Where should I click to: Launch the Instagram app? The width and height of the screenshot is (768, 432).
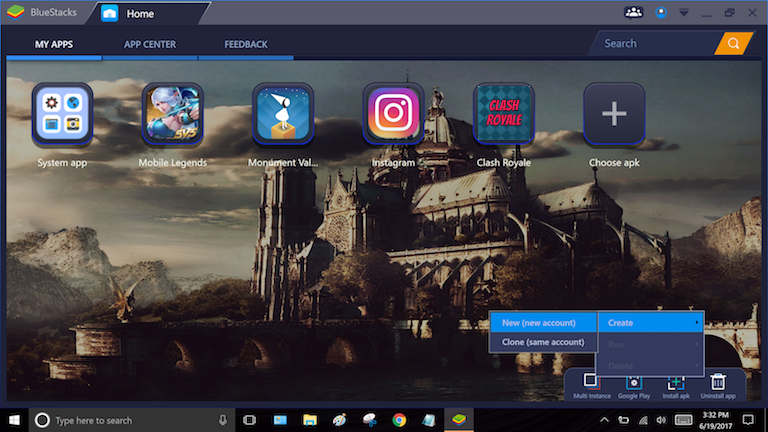point(393,114)
